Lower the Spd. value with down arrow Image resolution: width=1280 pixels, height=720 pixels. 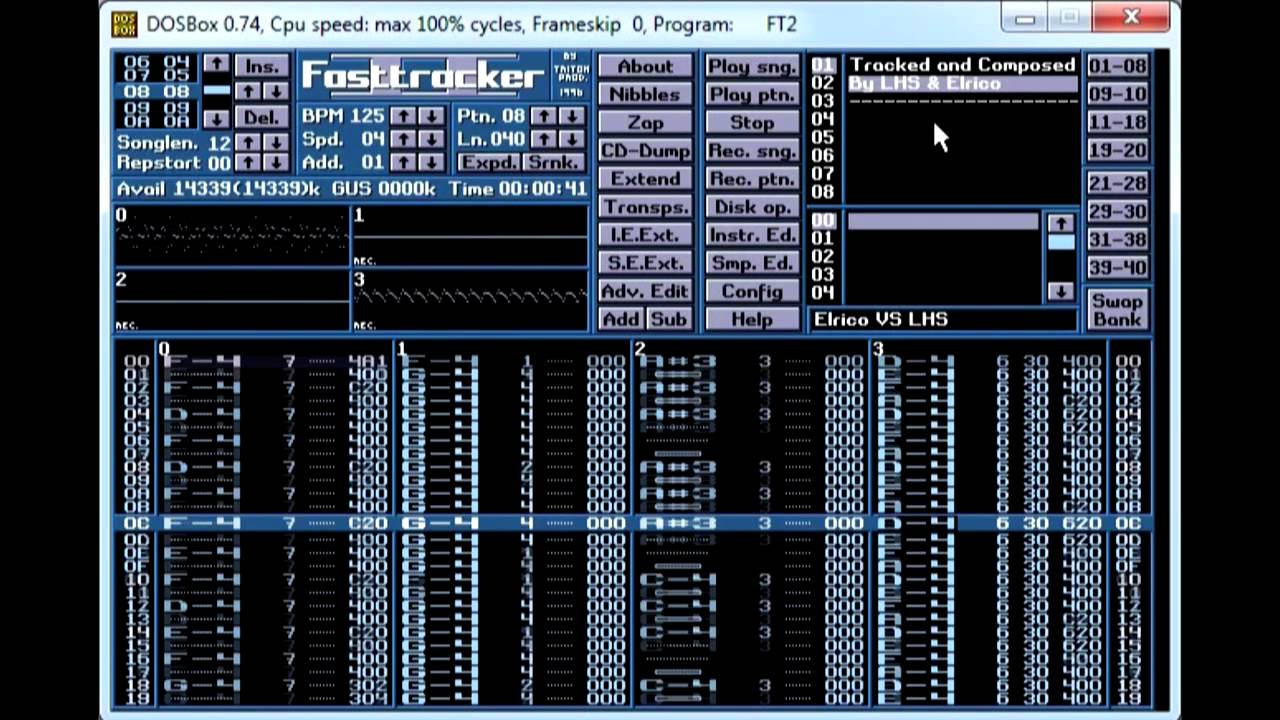(431, 139)
